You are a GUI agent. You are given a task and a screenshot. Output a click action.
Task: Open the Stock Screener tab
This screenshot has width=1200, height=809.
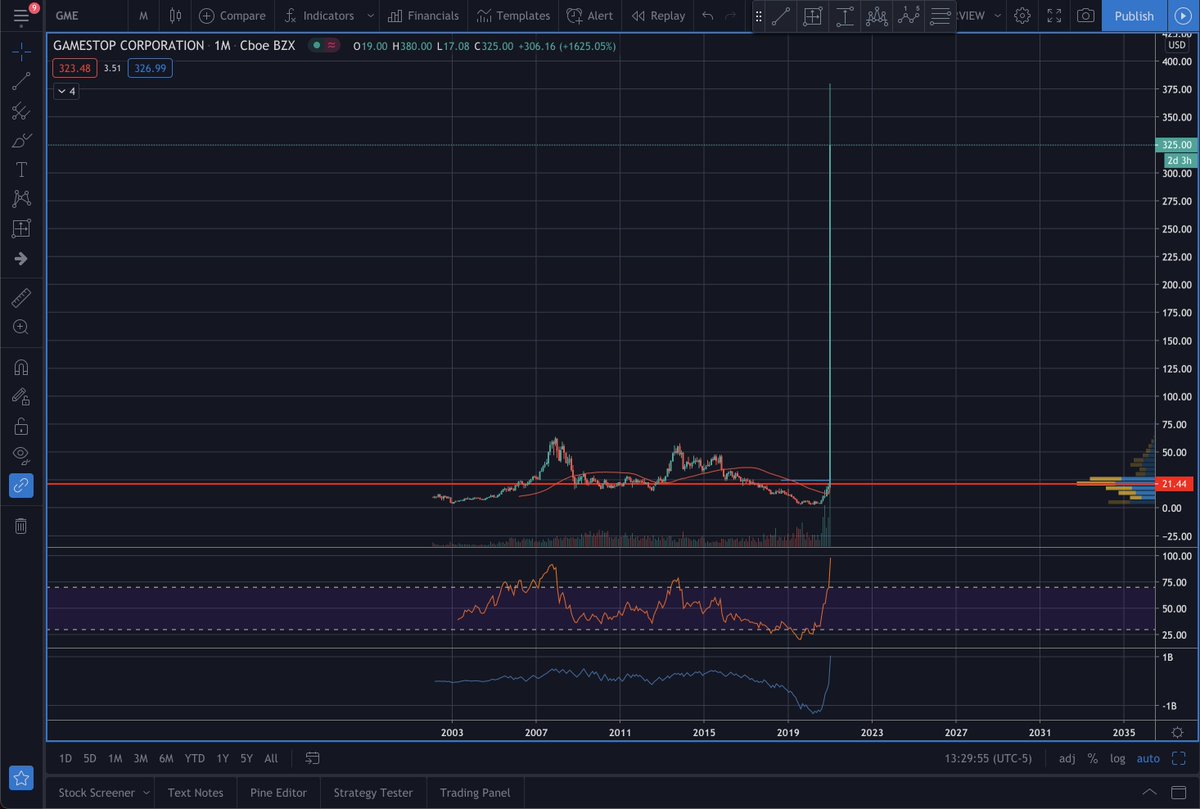click(x=96, y=793)
